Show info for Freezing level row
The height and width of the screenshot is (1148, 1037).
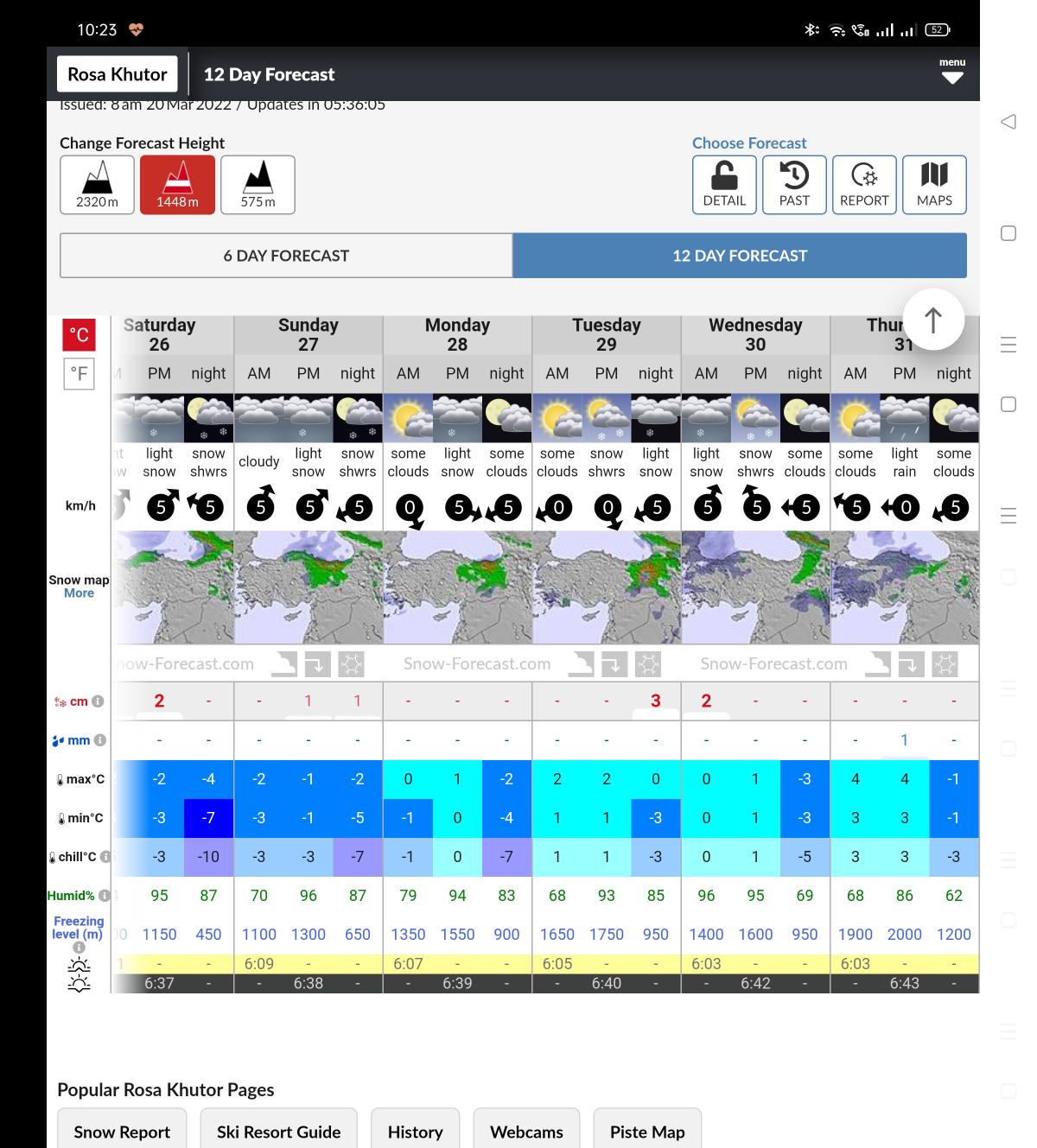coord(79,948)
